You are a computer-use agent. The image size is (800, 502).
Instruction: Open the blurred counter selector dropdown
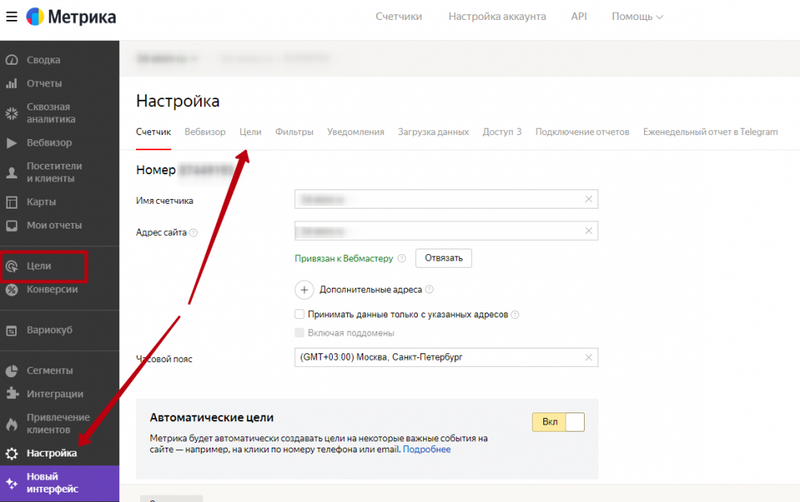coord(167,59)
